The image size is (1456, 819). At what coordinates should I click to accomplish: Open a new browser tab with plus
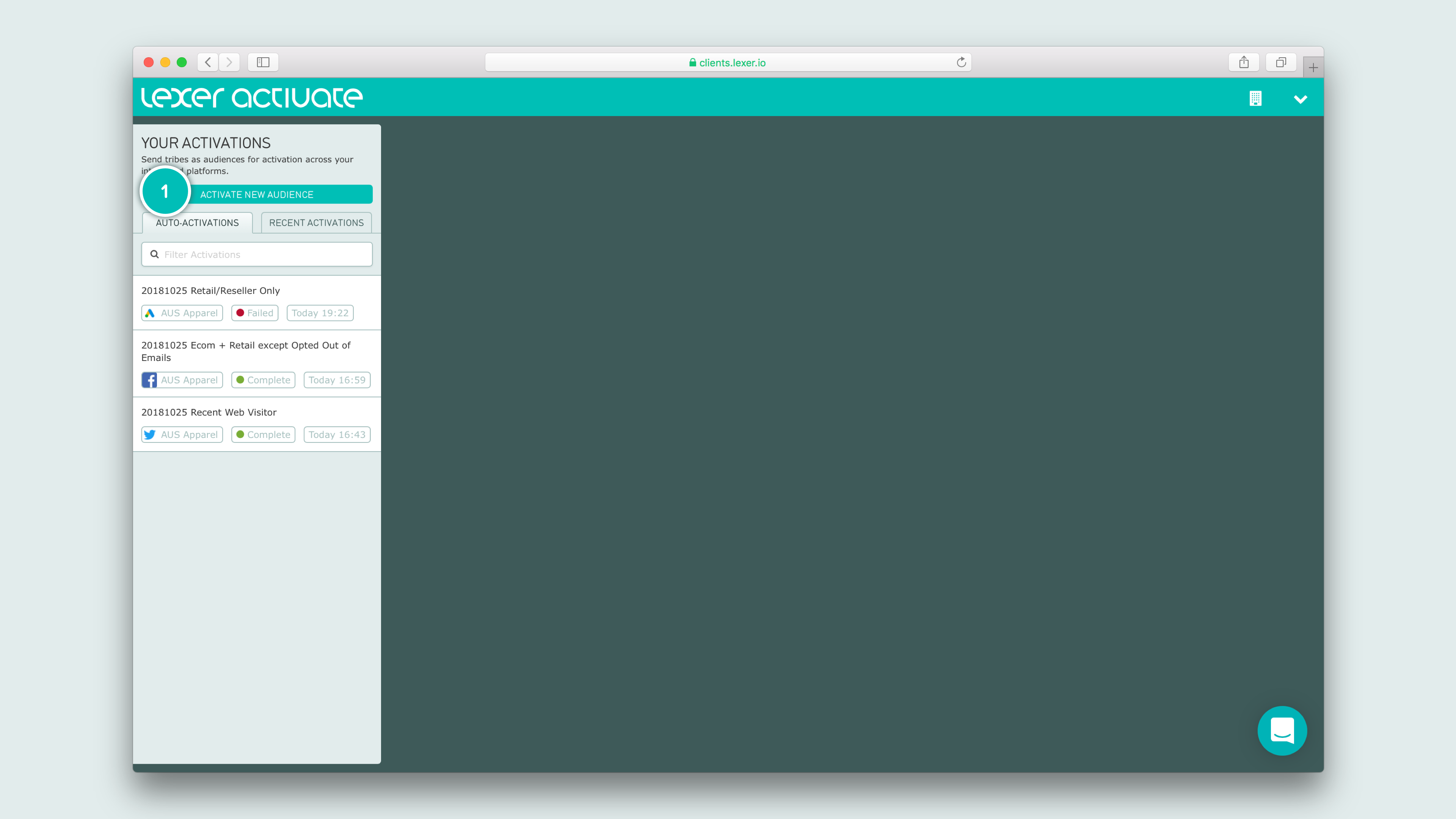pyautogui.click(x=1313, y=68)
